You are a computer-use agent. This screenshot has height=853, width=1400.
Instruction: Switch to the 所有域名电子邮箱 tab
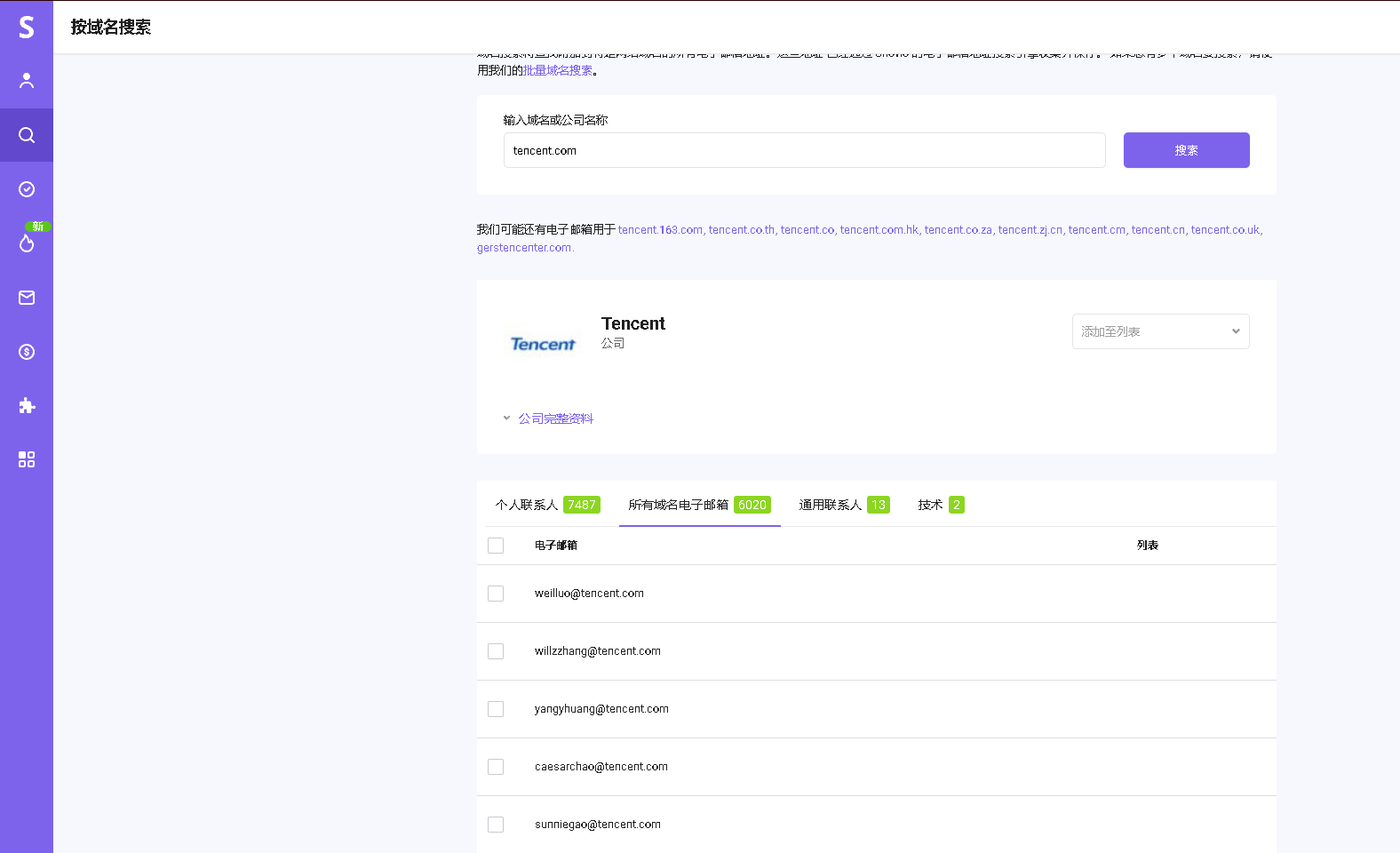699,505
